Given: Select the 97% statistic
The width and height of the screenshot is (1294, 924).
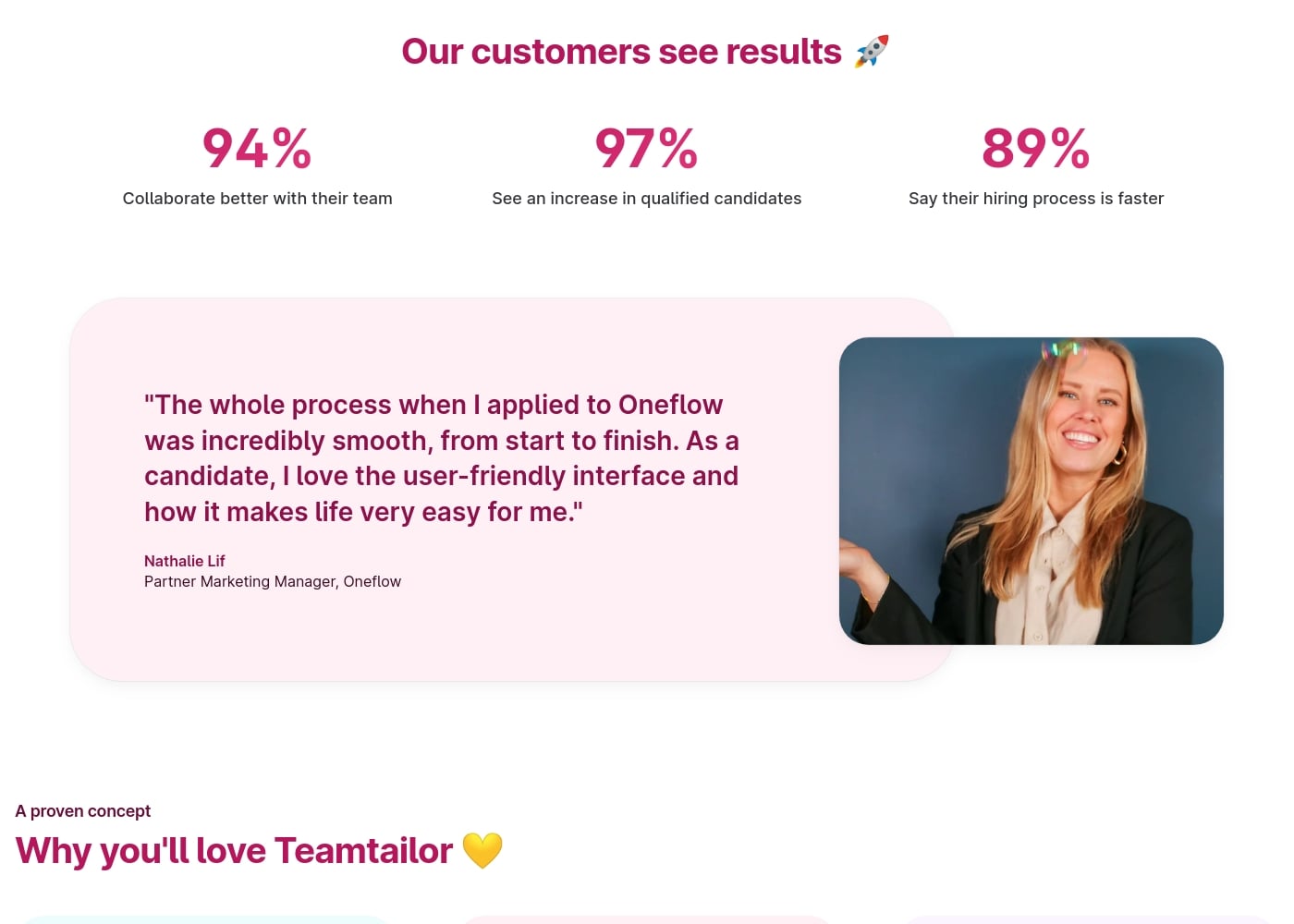Looking at the screenshot, I should pos(646,149).
